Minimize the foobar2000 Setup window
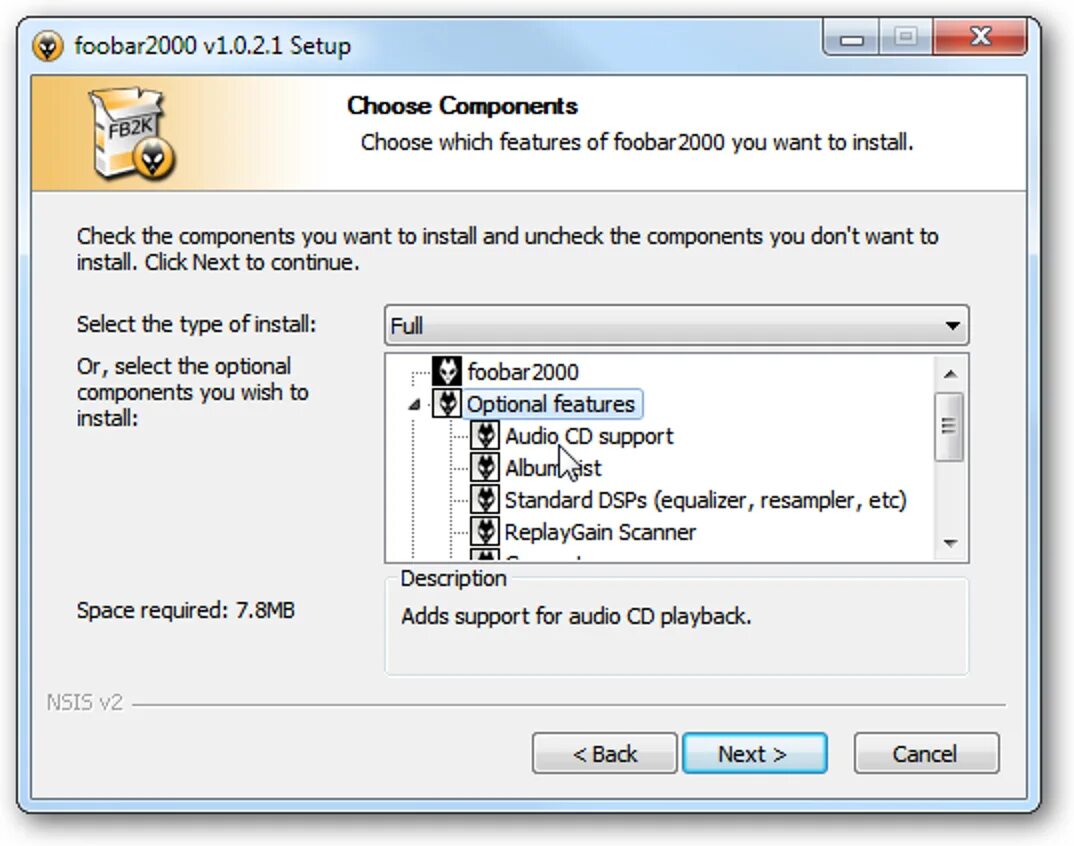Screen dimensions: 1074x846 (x=851, y=38)
